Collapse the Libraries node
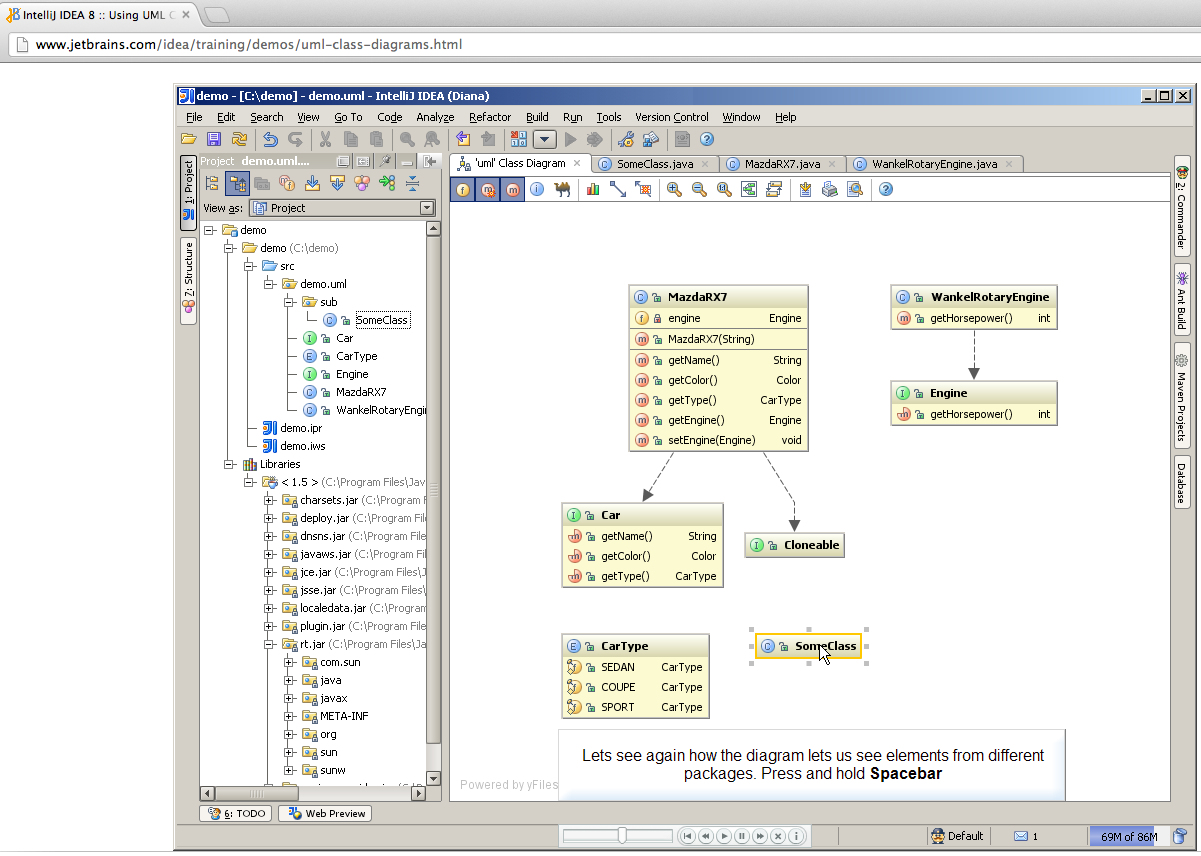Viewport: 1201px width, 856px height. 230,464
